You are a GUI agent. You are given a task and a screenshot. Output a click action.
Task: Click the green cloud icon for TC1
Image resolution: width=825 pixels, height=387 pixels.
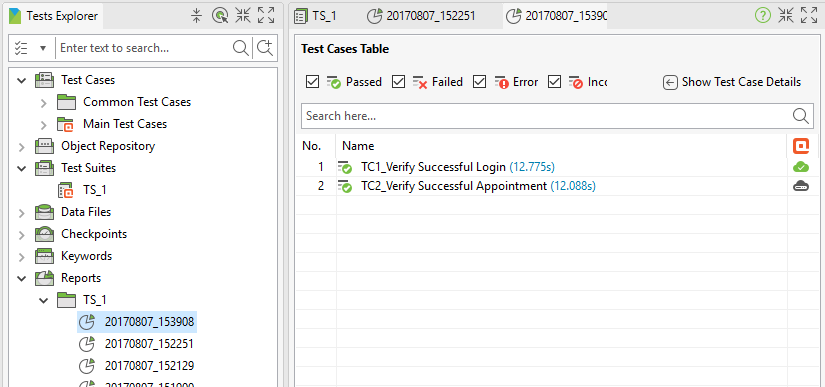coord(801,167)
